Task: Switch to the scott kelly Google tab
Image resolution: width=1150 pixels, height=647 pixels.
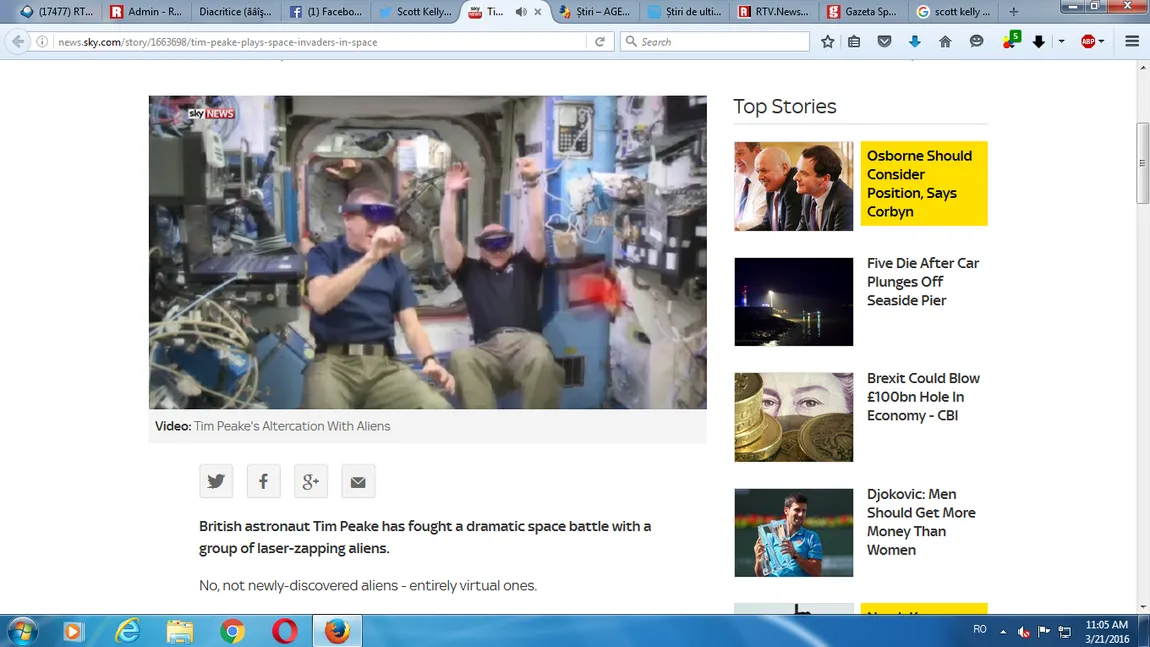Action: [953, 12]
